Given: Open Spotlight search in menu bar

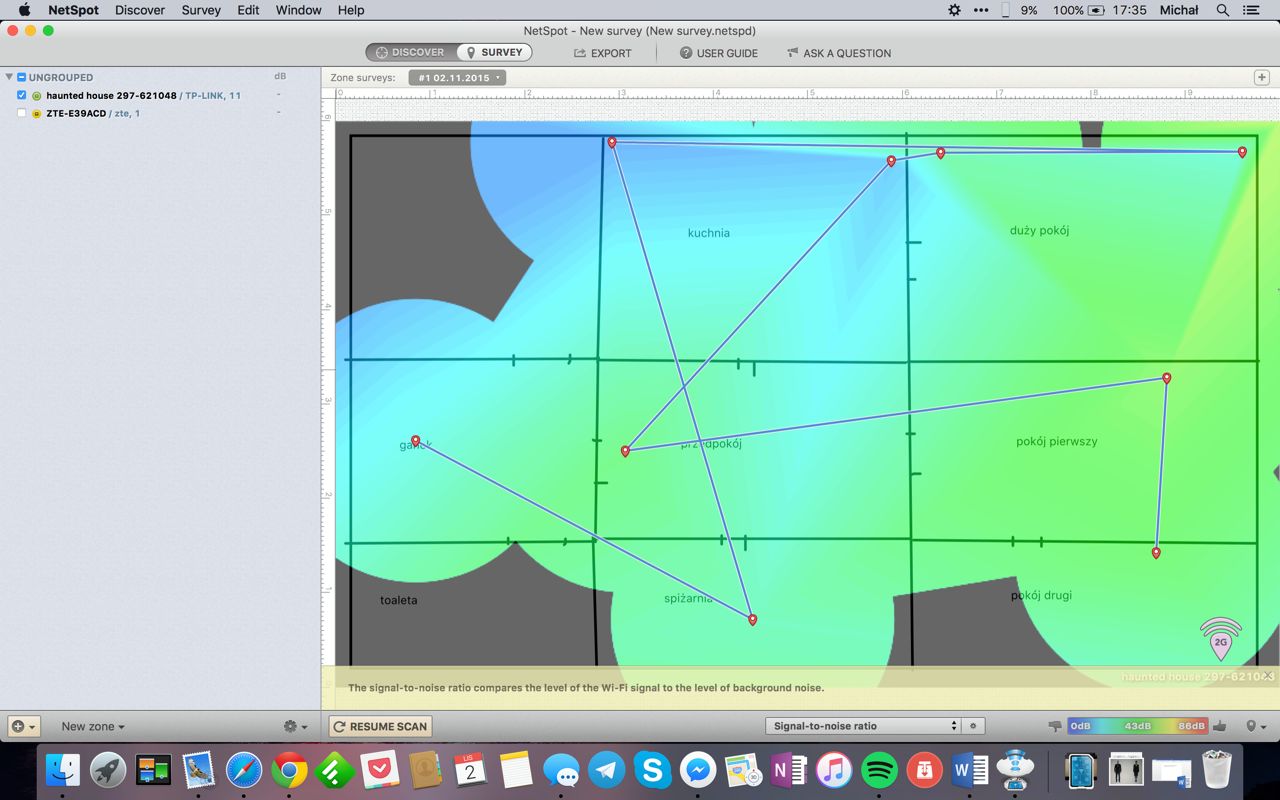Looking at the screenshot, I should click(1222, 10).
